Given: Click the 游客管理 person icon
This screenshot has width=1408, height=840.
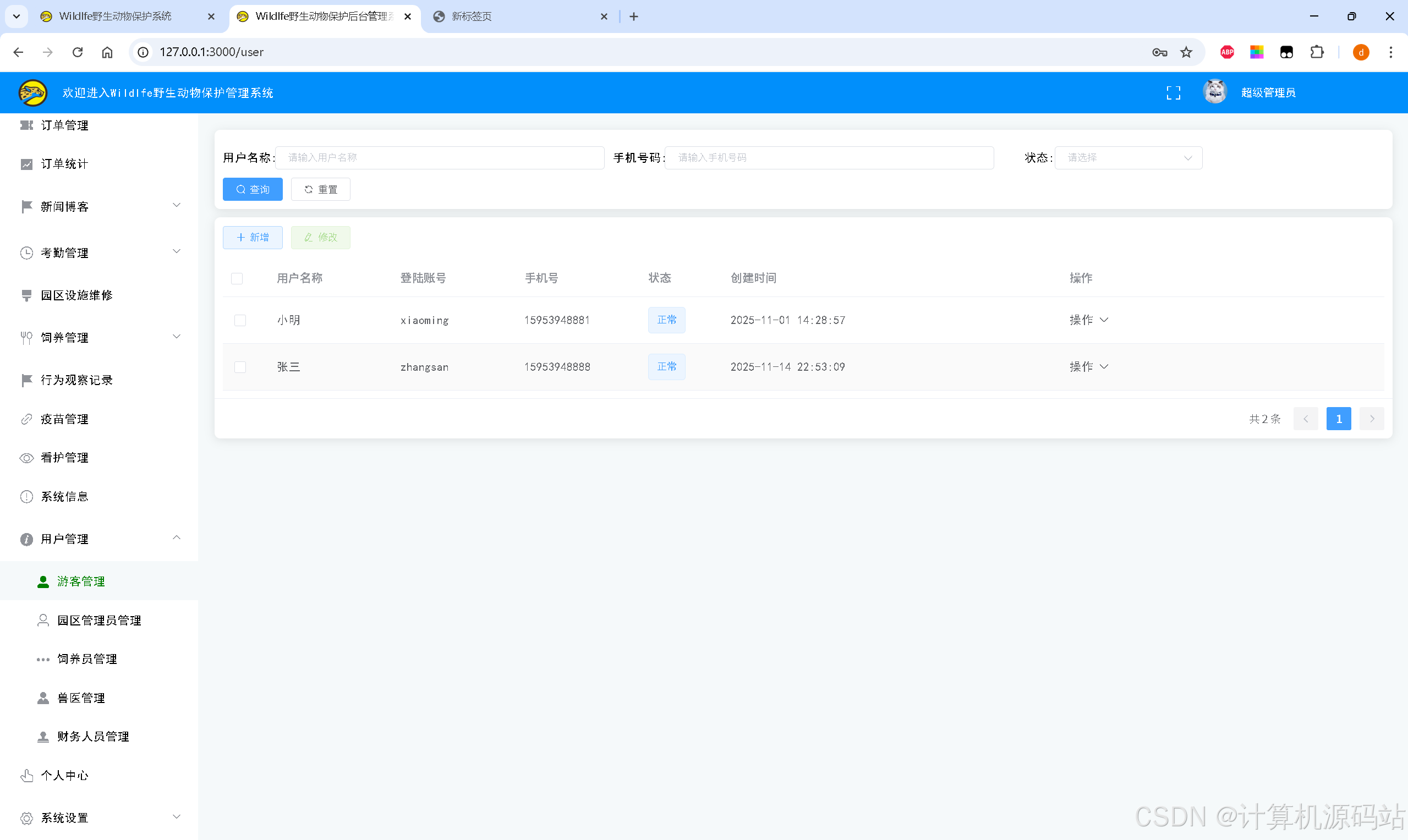Looking at the screenshot, I should tap(43, 582).
